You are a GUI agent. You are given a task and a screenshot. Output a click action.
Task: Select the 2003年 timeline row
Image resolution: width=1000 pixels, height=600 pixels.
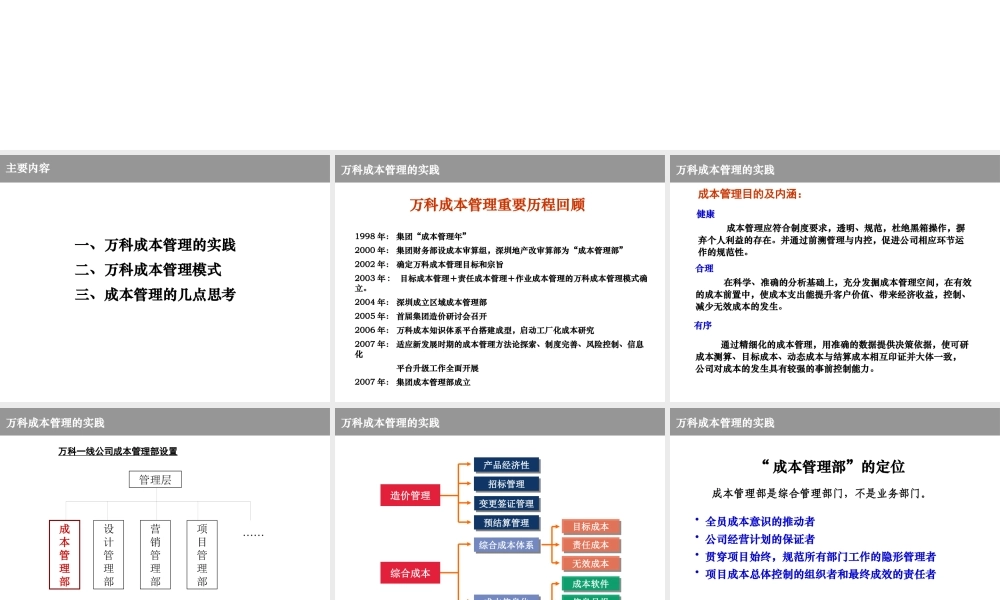[501, 283]
